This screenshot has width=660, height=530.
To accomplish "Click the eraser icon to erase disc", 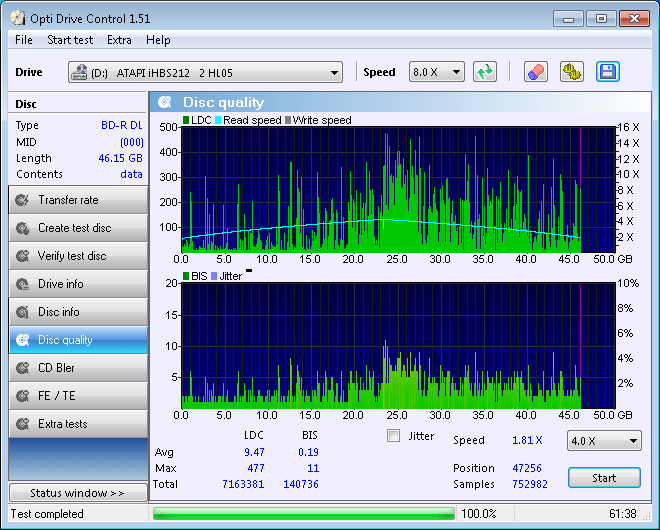I will [x=536, y=72].
